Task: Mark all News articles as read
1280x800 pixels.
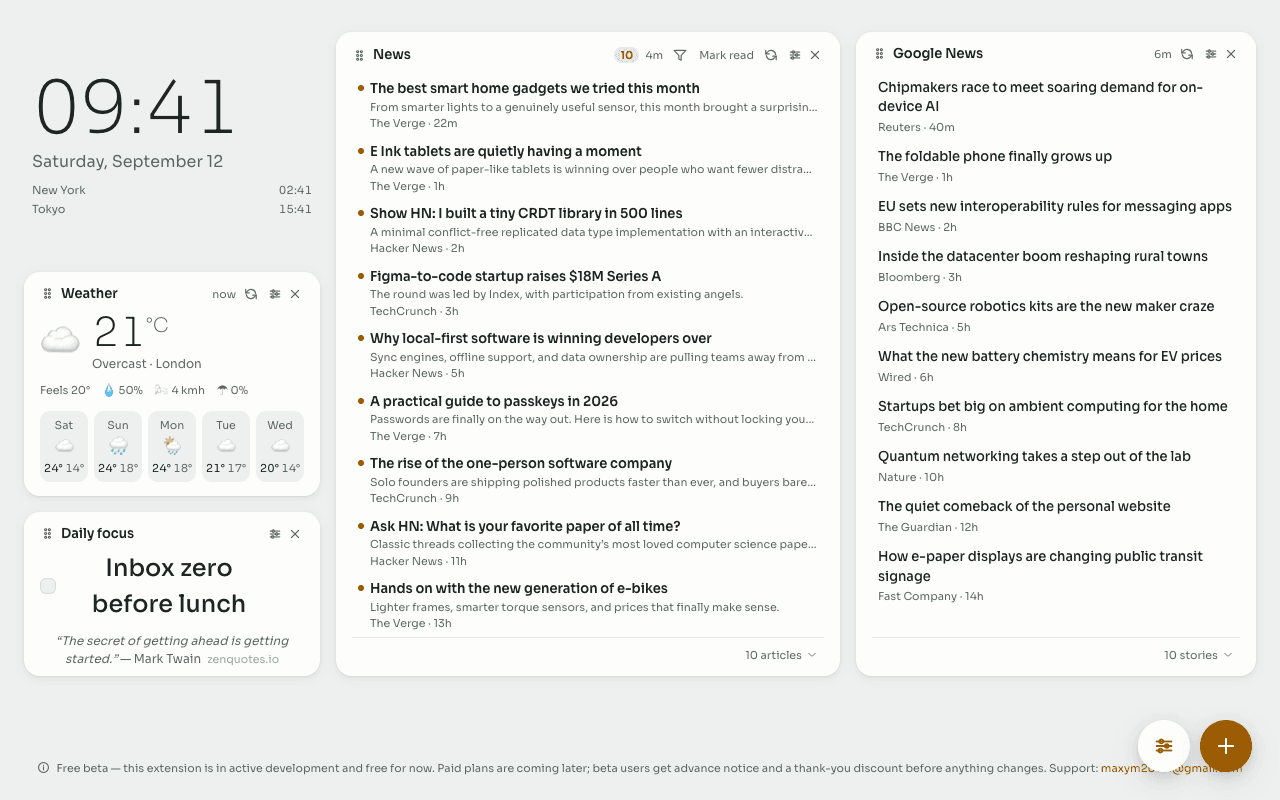Action: [726, 55]
